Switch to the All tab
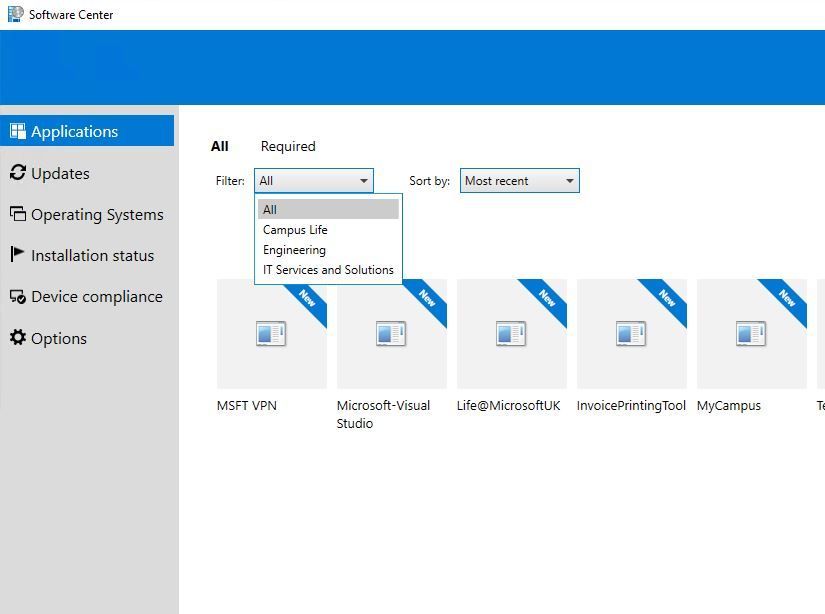 pos(219,146)
